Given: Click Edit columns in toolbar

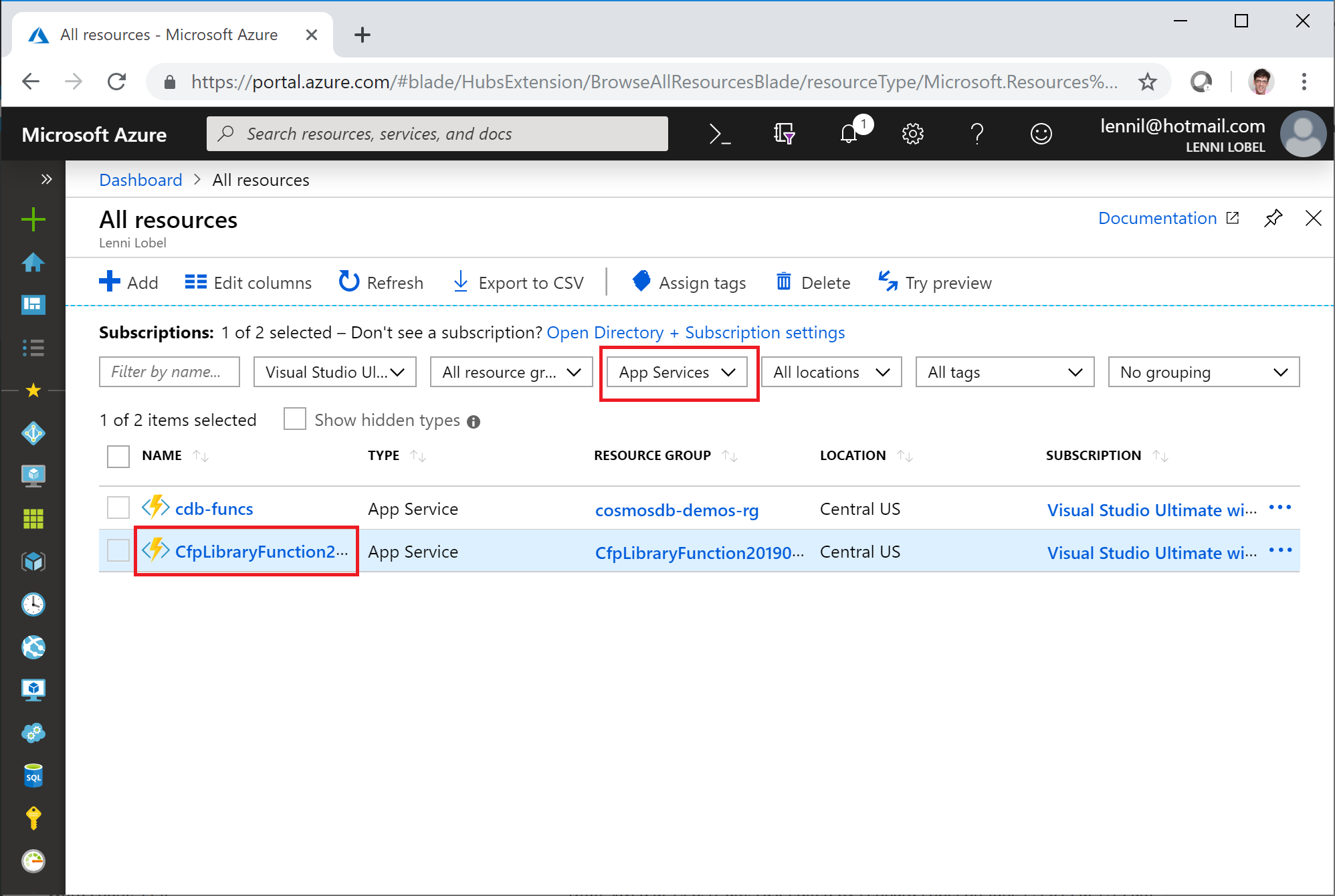Looking at the screenshot, I should [x=248, y=283].
